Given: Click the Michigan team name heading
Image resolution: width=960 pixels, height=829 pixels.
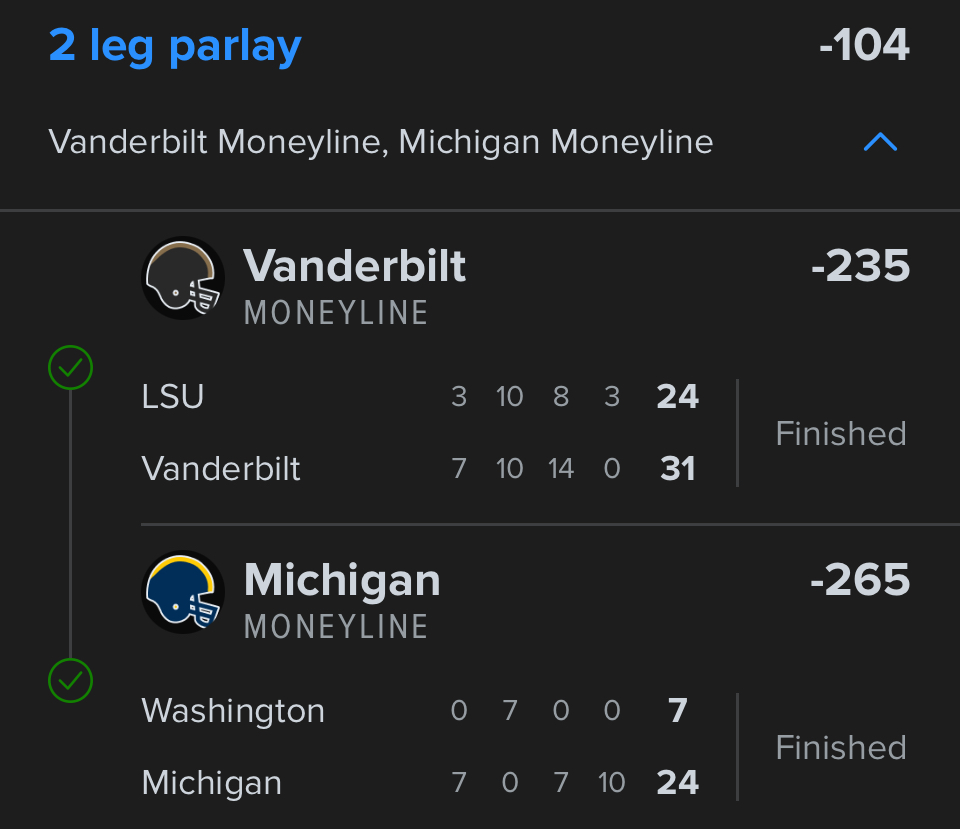Looking at the screenshot, I should click(342, 580).
